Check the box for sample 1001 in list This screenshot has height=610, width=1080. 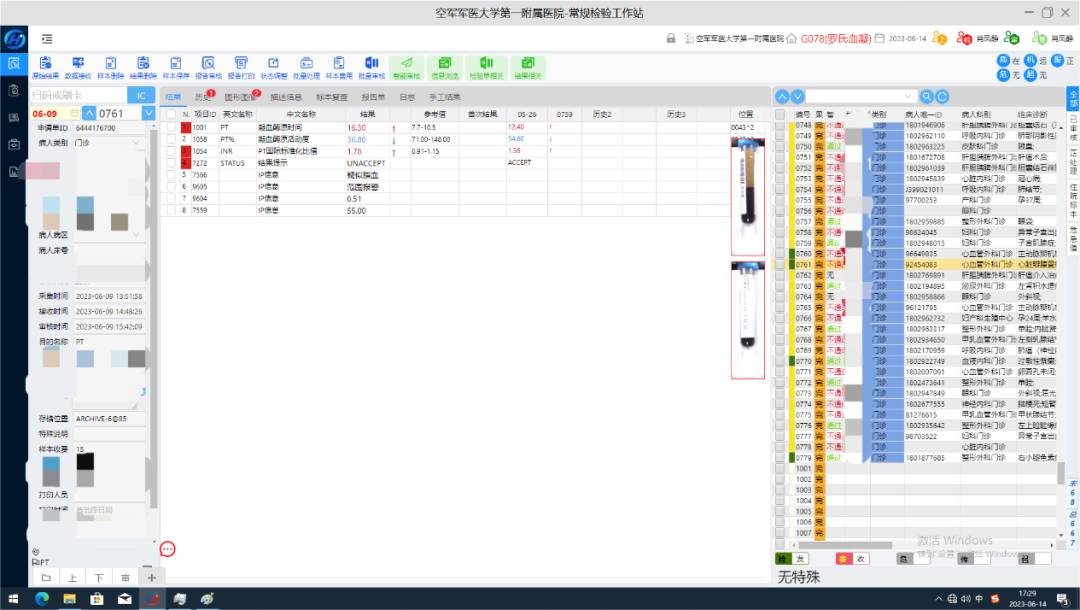pos(780,468)
